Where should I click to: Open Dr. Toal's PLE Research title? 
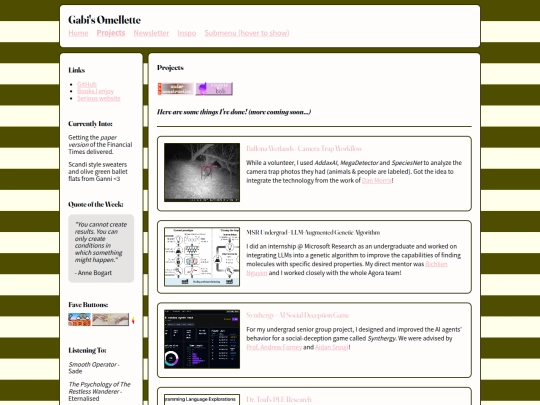279,399
